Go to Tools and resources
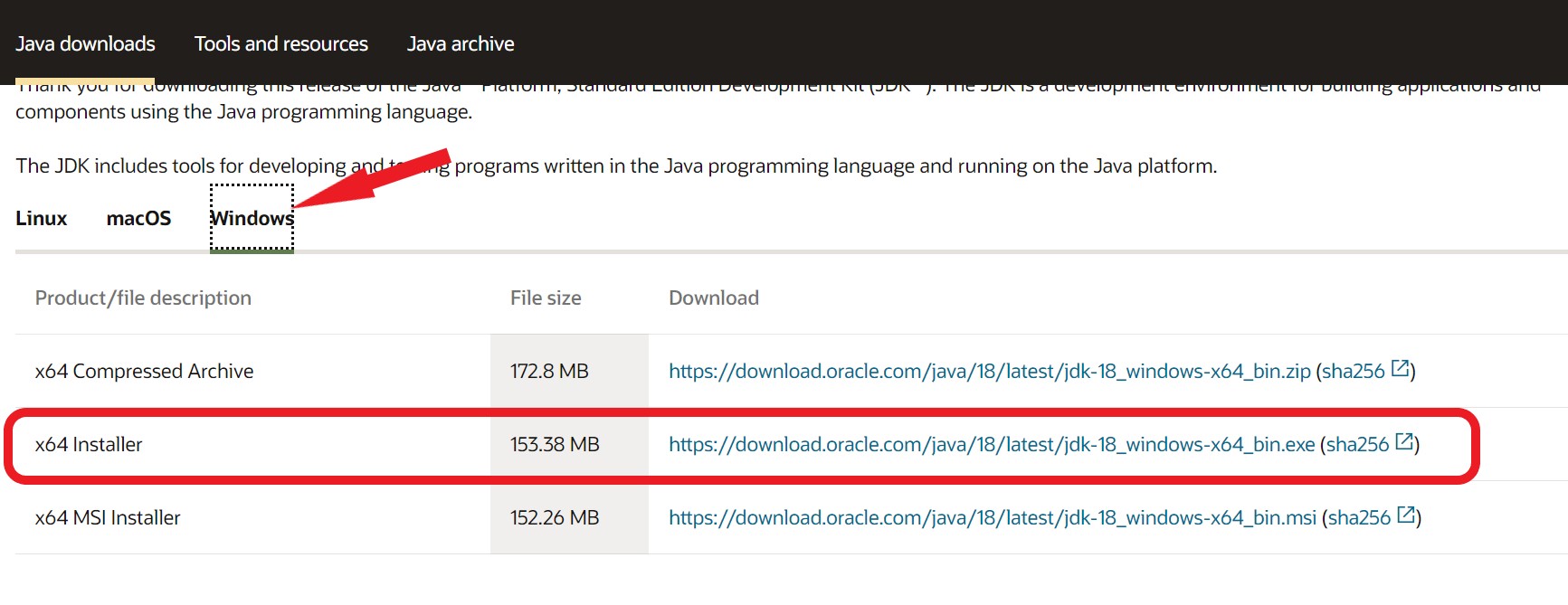This screenshot has height=605, width=1568. [280, 43]
